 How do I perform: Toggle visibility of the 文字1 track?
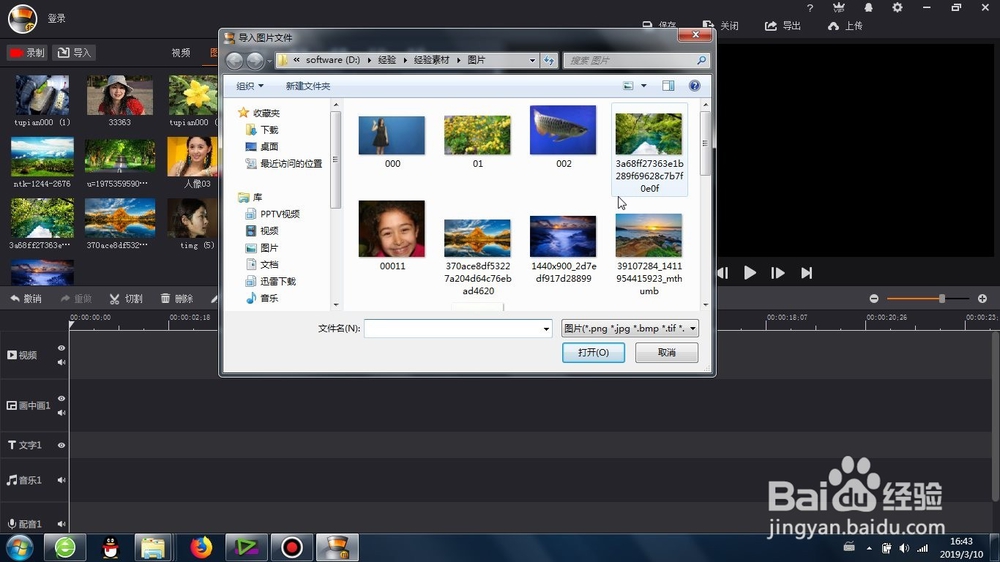coord(61,445)
